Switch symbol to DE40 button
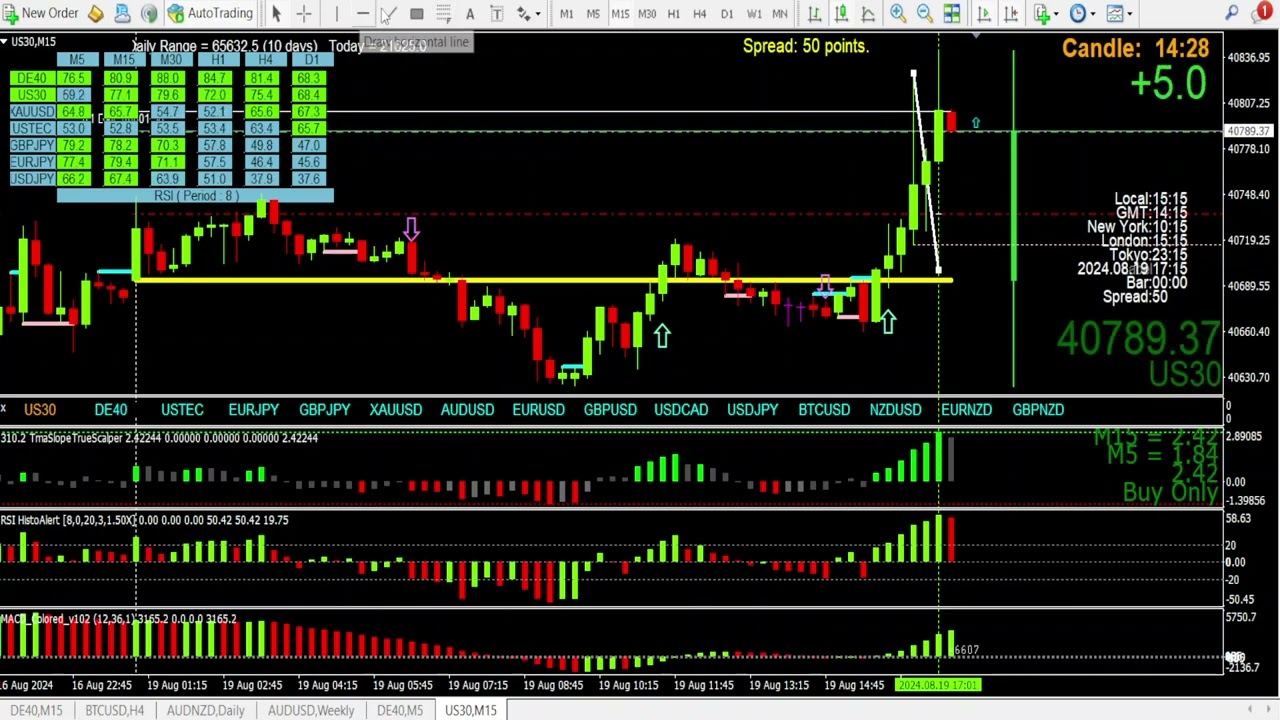The height and width of the screenshot is (720, 1280). [111, 409]
